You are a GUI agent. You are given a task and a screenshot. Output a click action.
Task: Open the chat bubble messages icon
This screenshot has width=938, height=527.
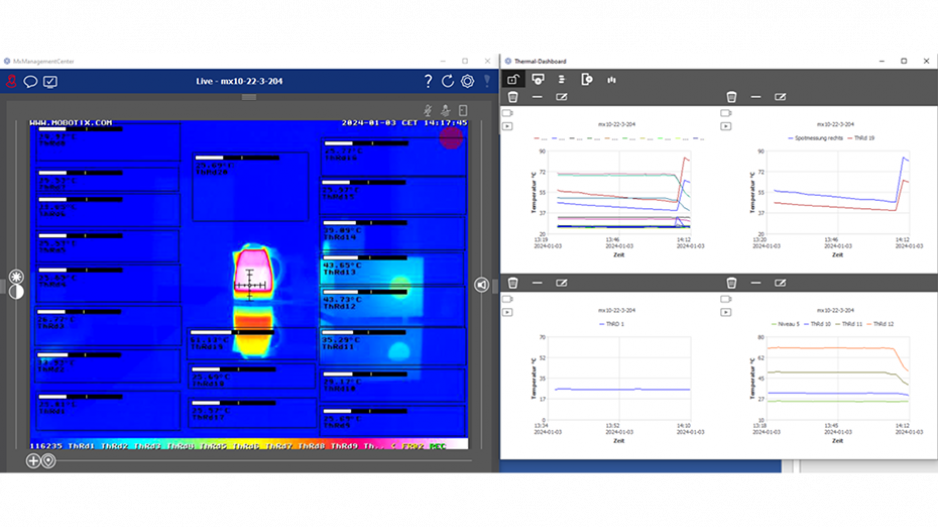click(31, 81)
